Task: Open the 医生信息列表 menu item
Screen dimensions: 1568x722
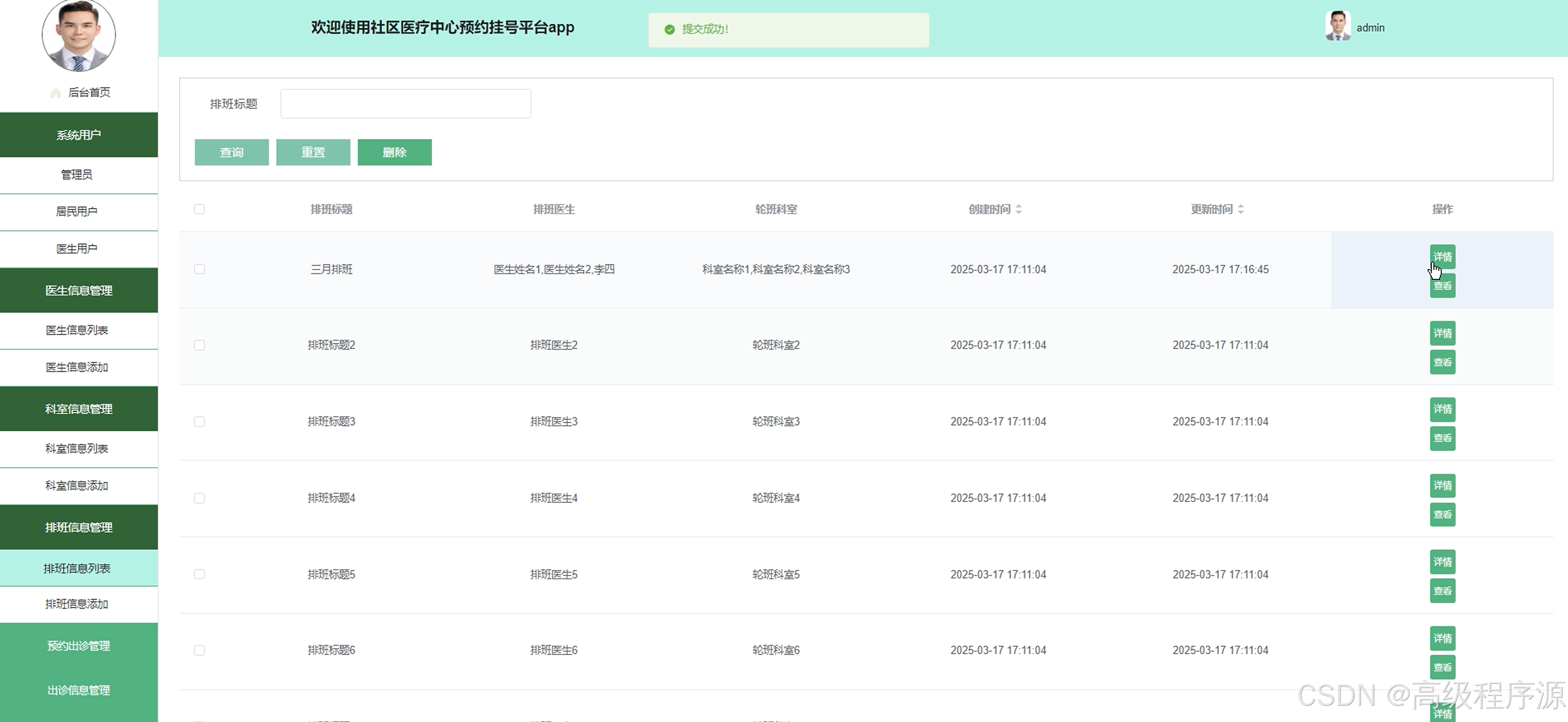Action: [x=77, y=330]
